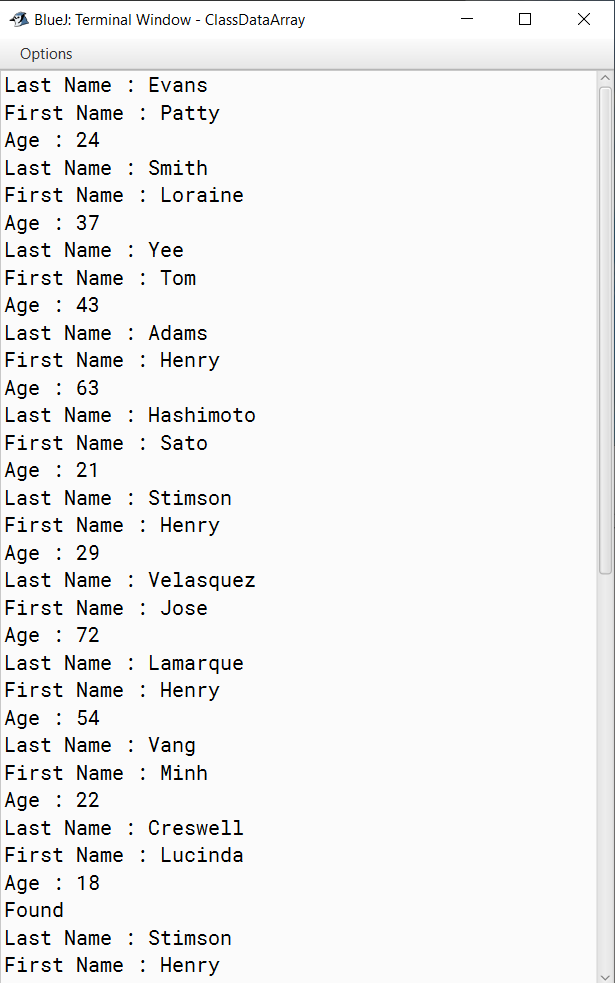
Task: Click the BlueJ bird icon in title bar
Action: 19,19
